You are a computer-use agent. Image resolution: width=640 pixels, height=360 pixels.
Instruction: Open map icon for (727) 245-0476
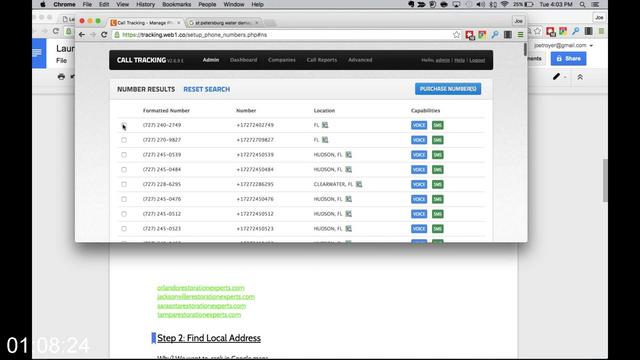point(349,199)
